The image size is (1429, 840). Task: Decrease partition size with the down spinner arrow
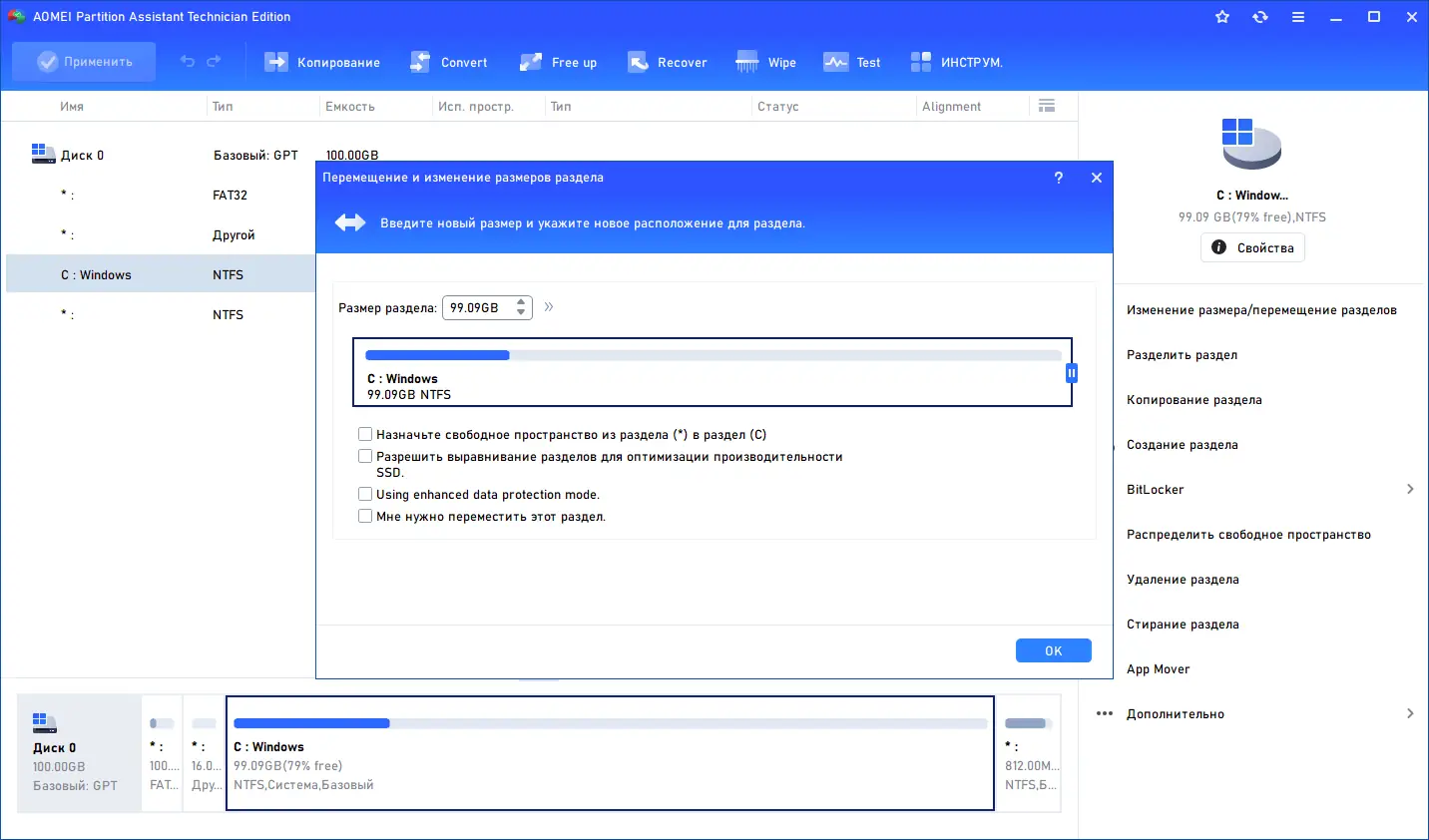pyautogui.click(x=521, y=312)
